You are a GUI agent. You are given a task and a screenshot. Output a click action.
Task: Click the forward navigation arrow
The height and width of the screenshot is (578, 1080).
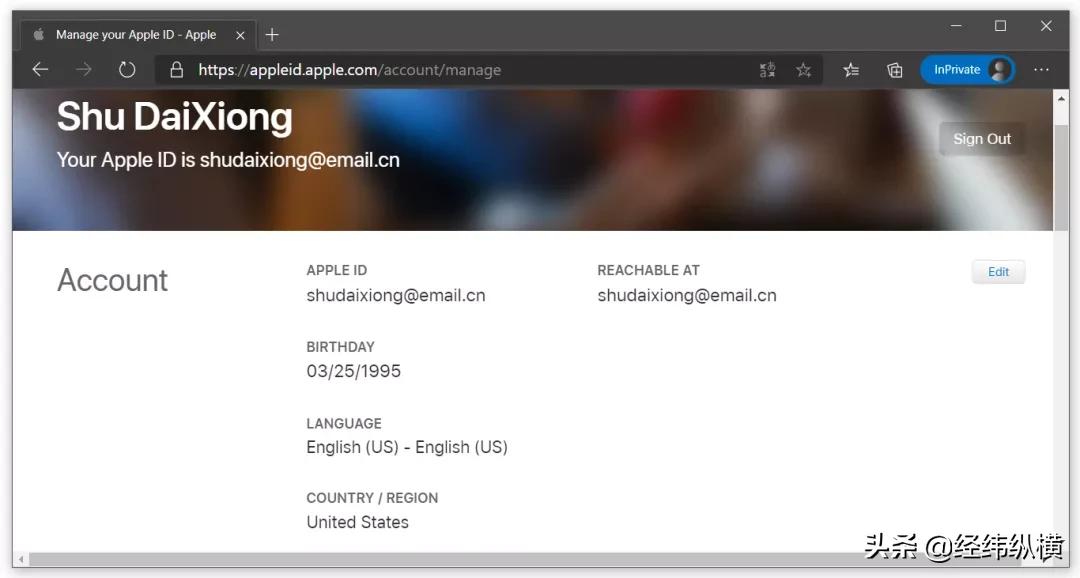[84, 69]
